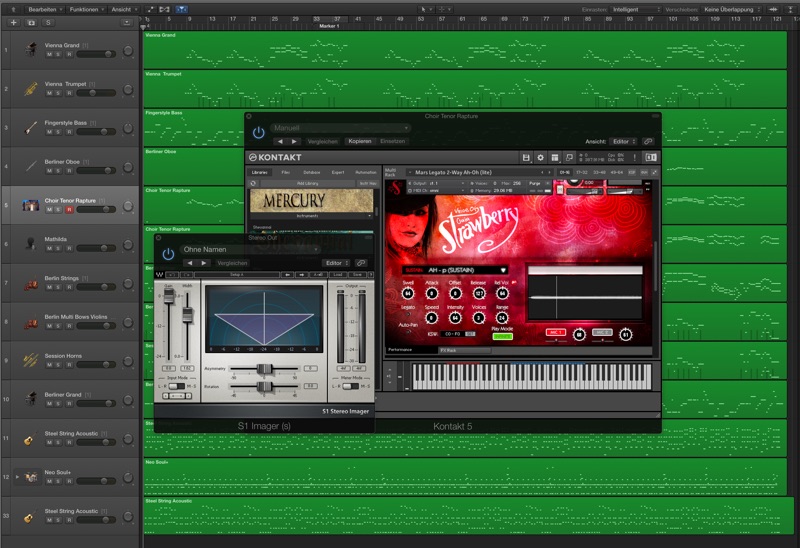Click the Load button in Waves toolbar
The height and width of the screenshot is (548, 800).
click(x=338, y=275)
